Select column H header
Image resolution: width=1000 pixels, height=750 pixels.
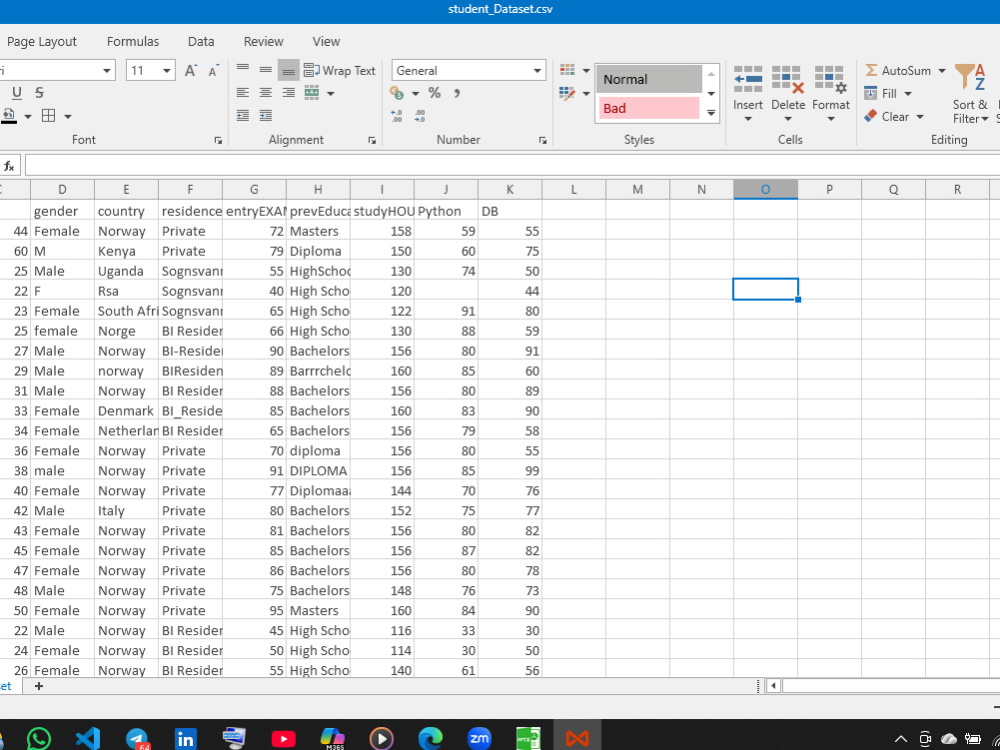pos(318,189)
